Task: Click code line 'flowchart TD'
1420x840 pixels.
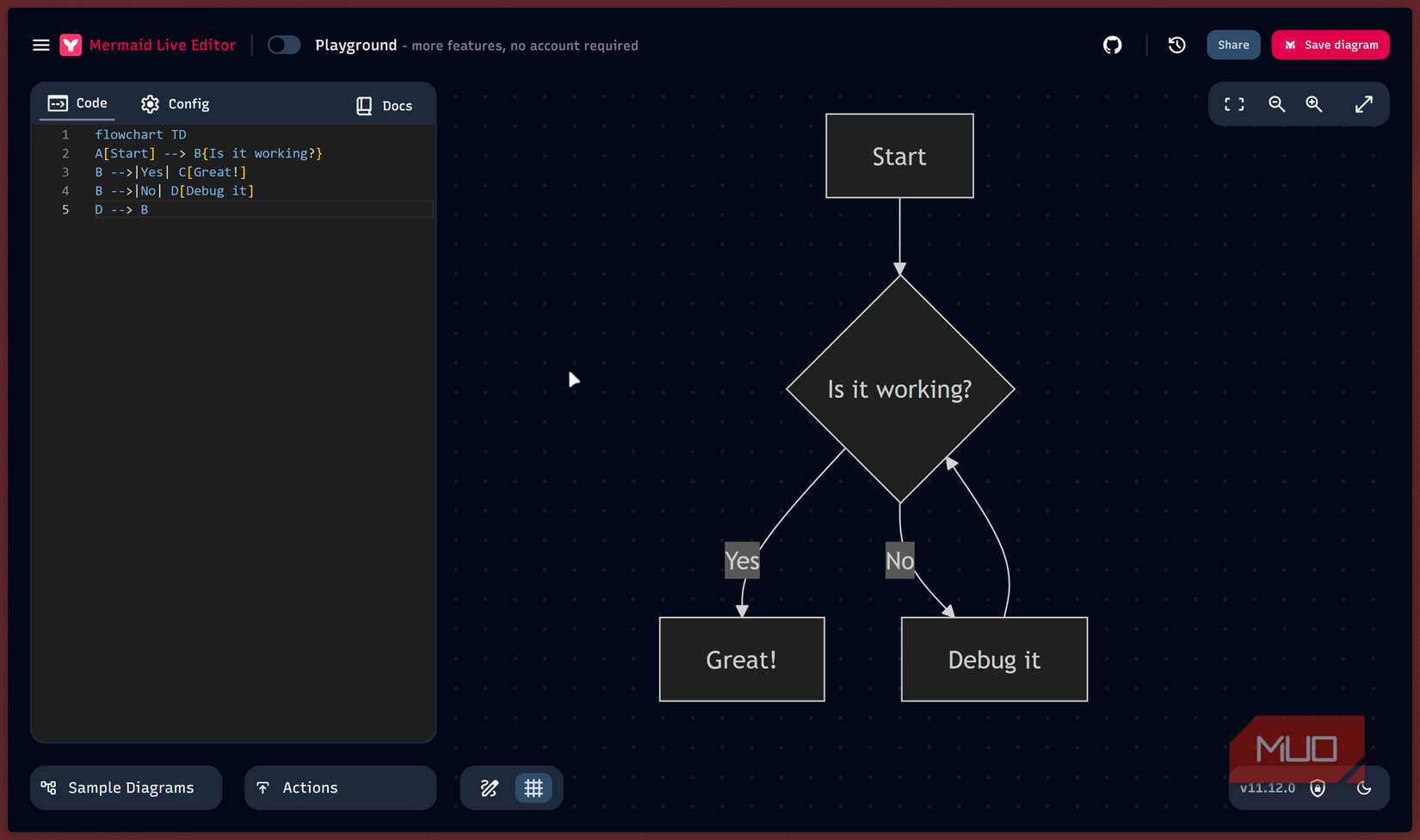Action: (140, 134)
